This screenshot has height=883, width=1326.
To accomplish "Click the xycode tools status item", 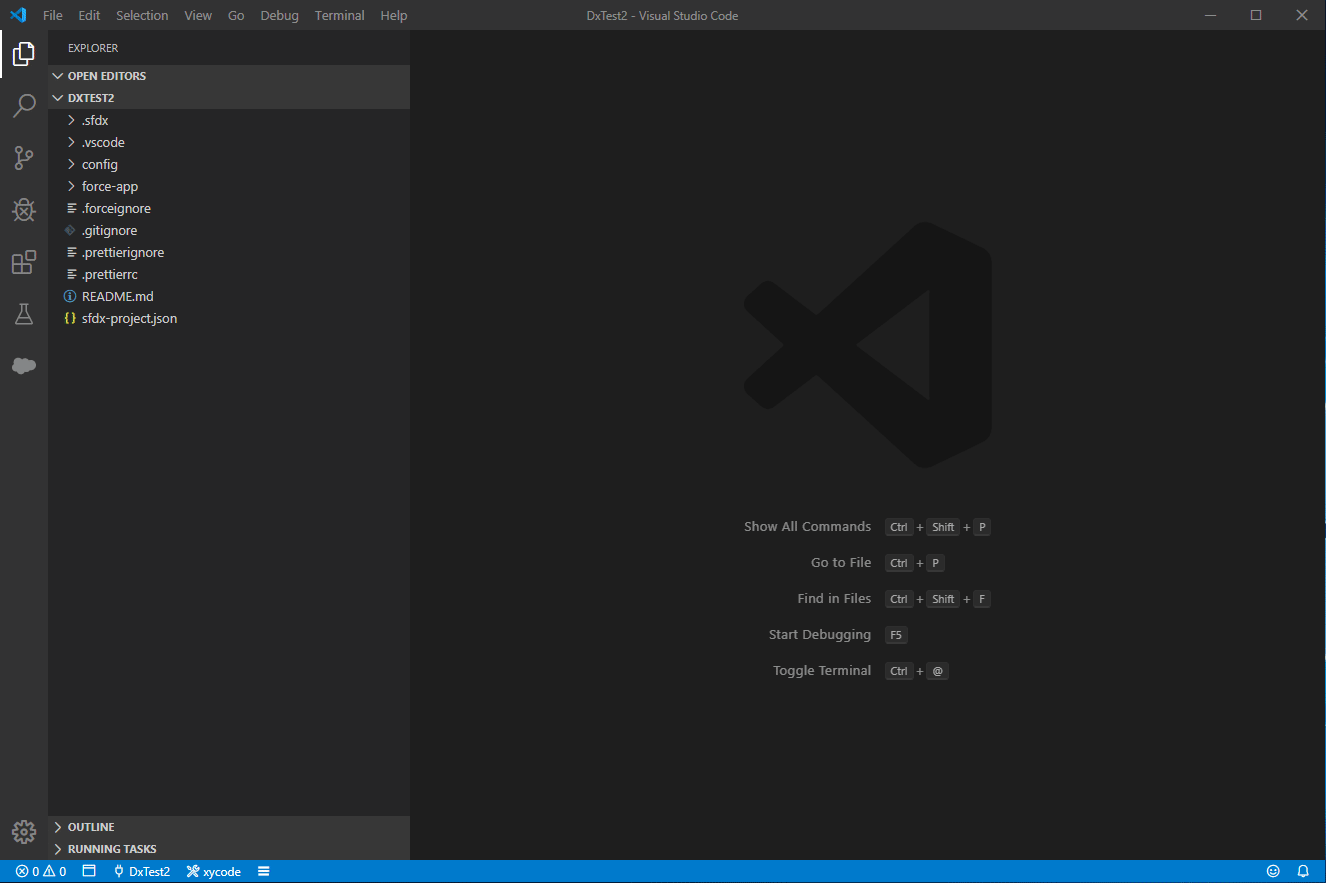I will 214,871.
